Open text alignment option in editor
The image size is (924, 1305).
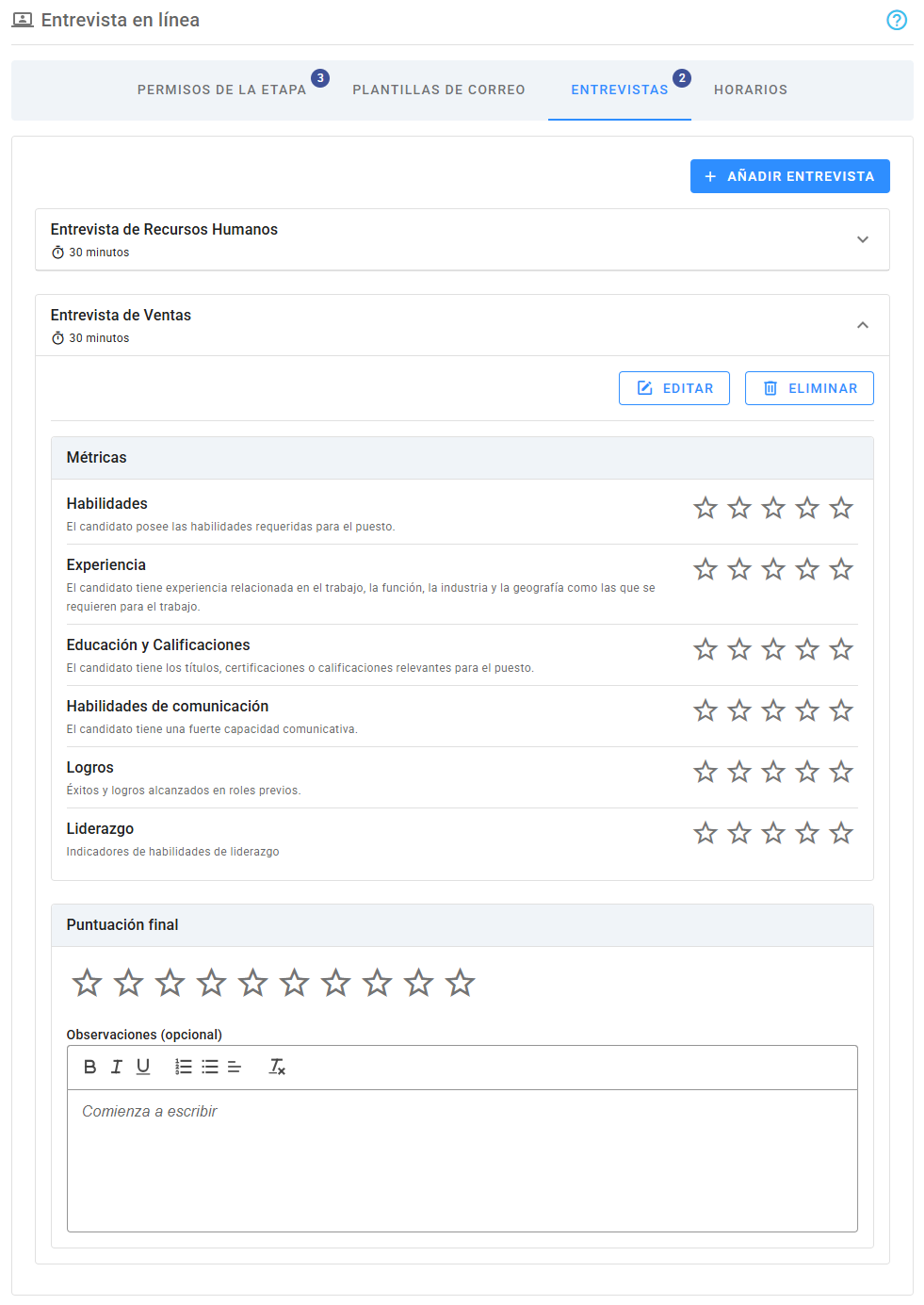(235, 1067)
